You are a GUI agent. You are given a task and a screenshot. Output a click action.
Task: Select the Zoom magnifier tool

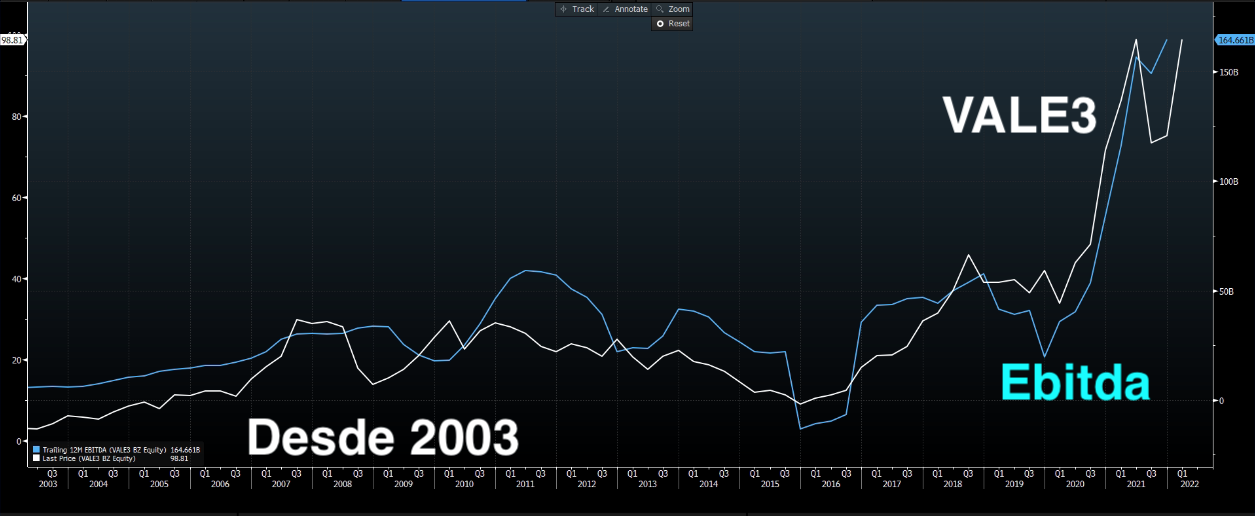click(673, 9)
